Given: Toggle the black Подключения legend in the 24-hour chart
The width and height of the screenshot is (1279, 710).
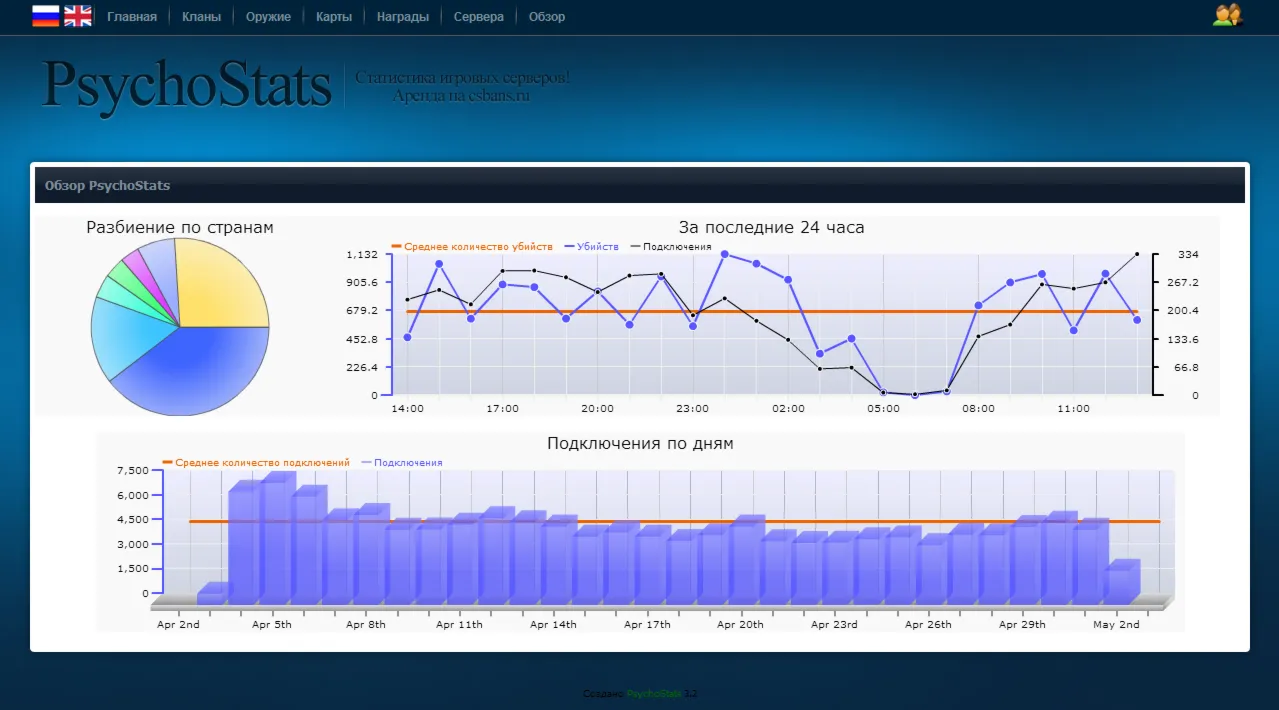Looking at the screenshot, I should click(671, 246).
